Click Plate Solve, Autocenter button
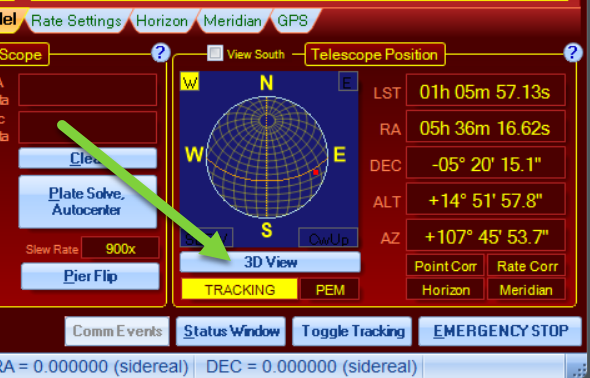 [88, 202]
